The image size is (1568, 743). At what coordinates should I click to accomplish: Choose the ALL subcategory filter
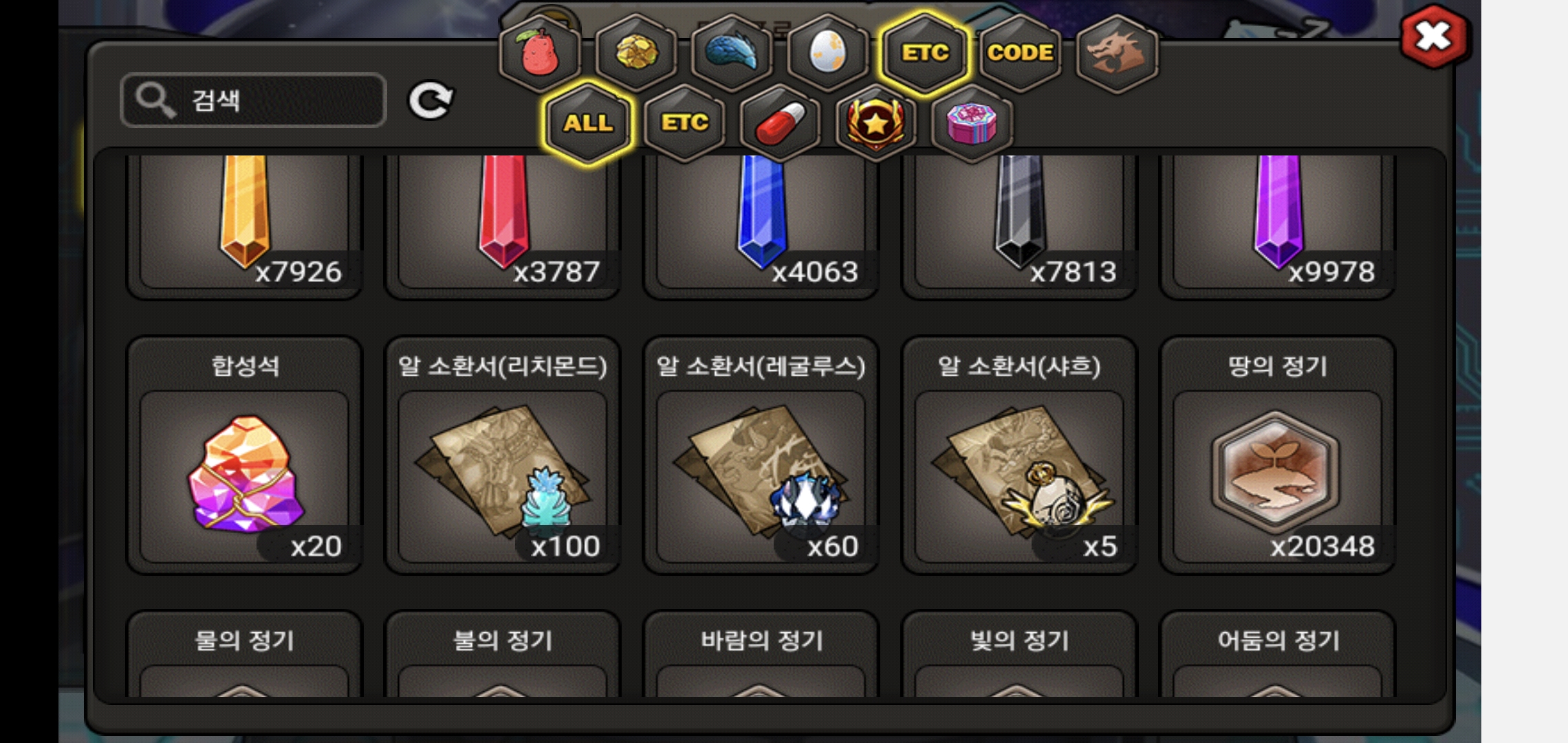click(588, 124)
